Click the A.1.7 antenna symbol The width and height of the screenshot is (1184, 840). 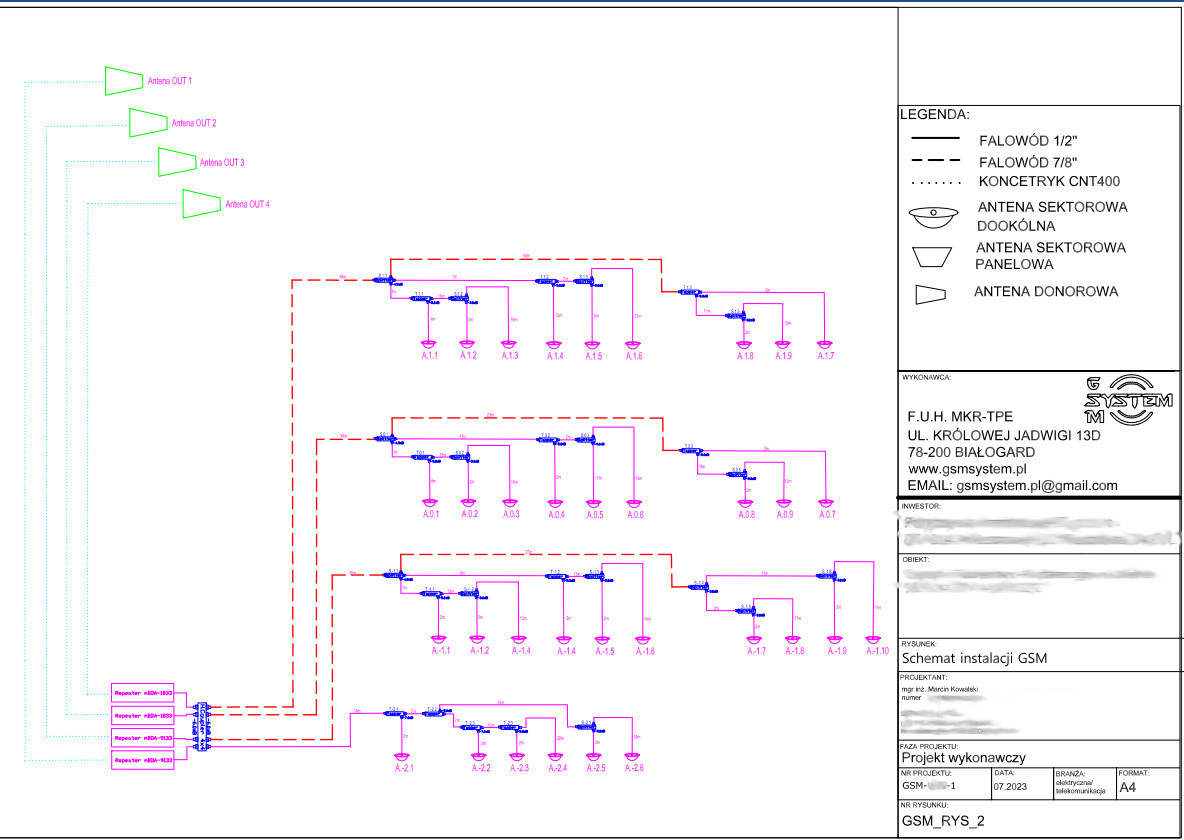[x=825, y=347]
